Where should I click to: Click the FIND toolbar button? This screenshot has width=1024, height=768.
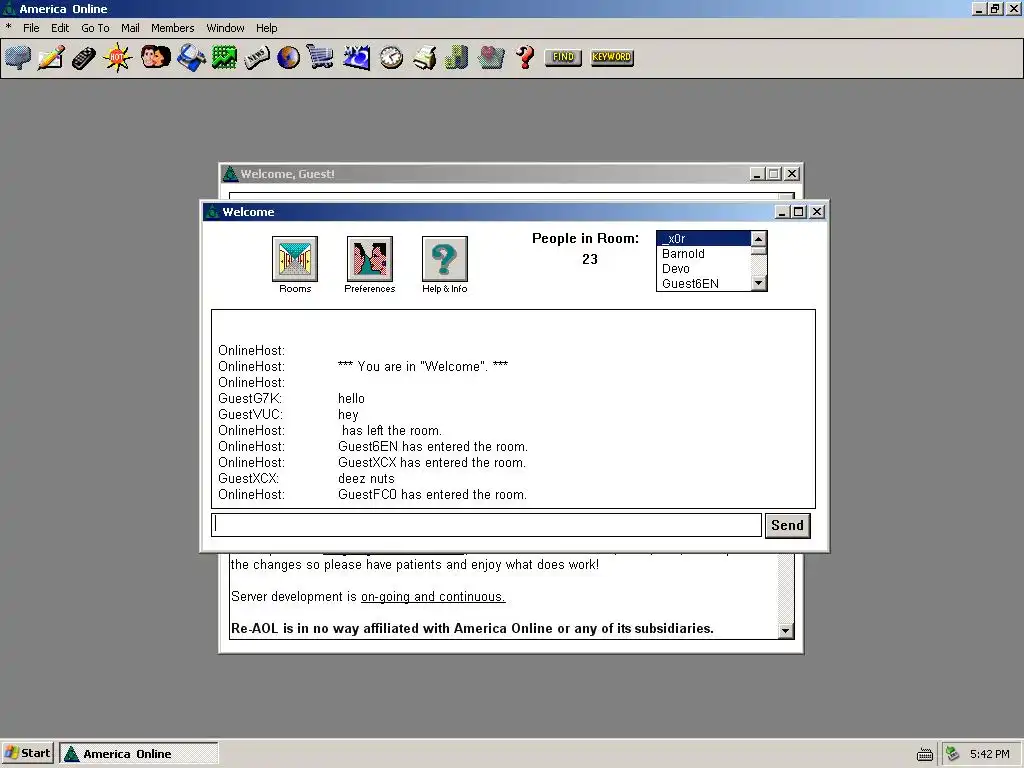pos(563,57)
